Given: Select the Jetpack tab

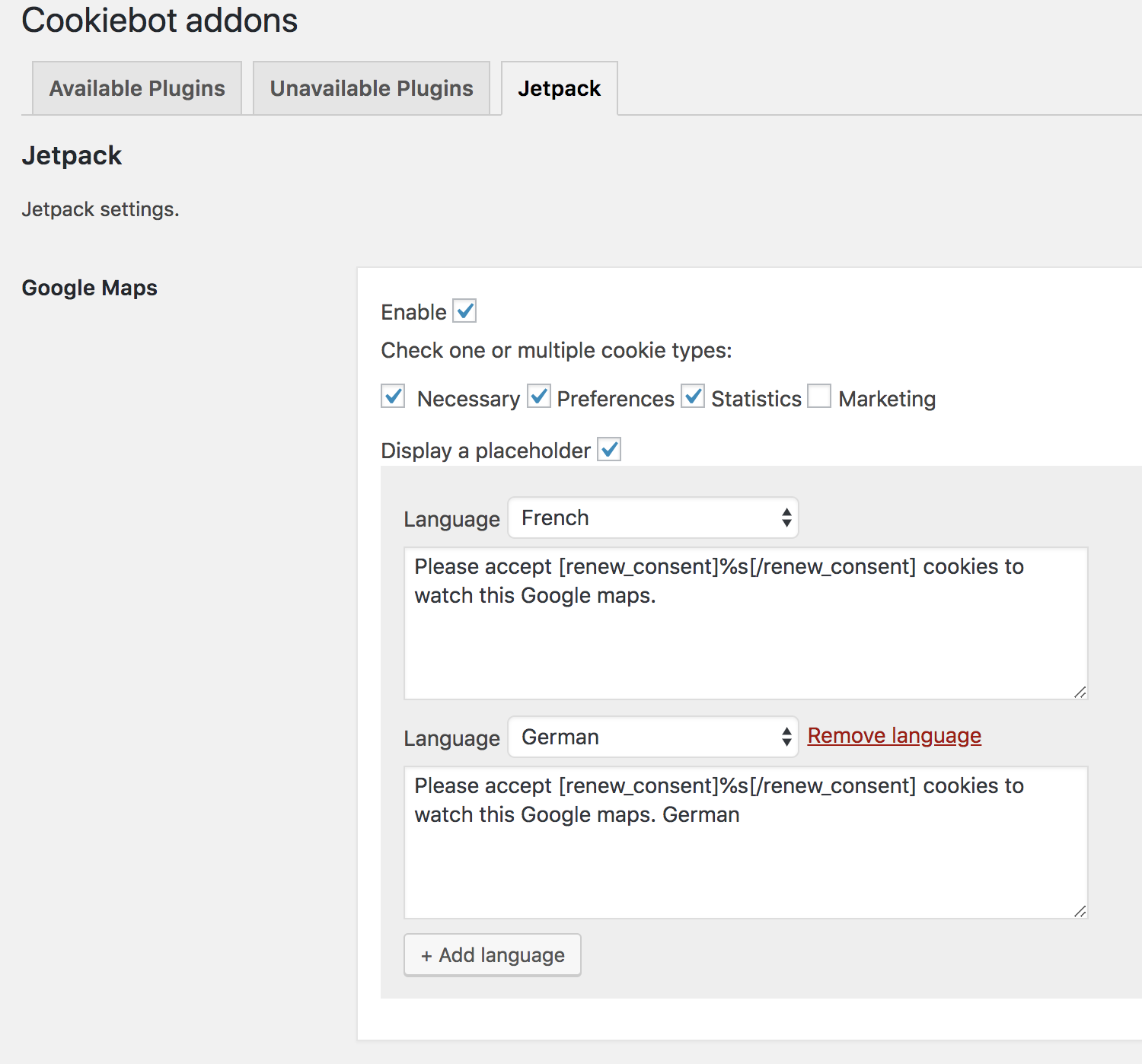Looking at the screenshot, I should [559, 88].
